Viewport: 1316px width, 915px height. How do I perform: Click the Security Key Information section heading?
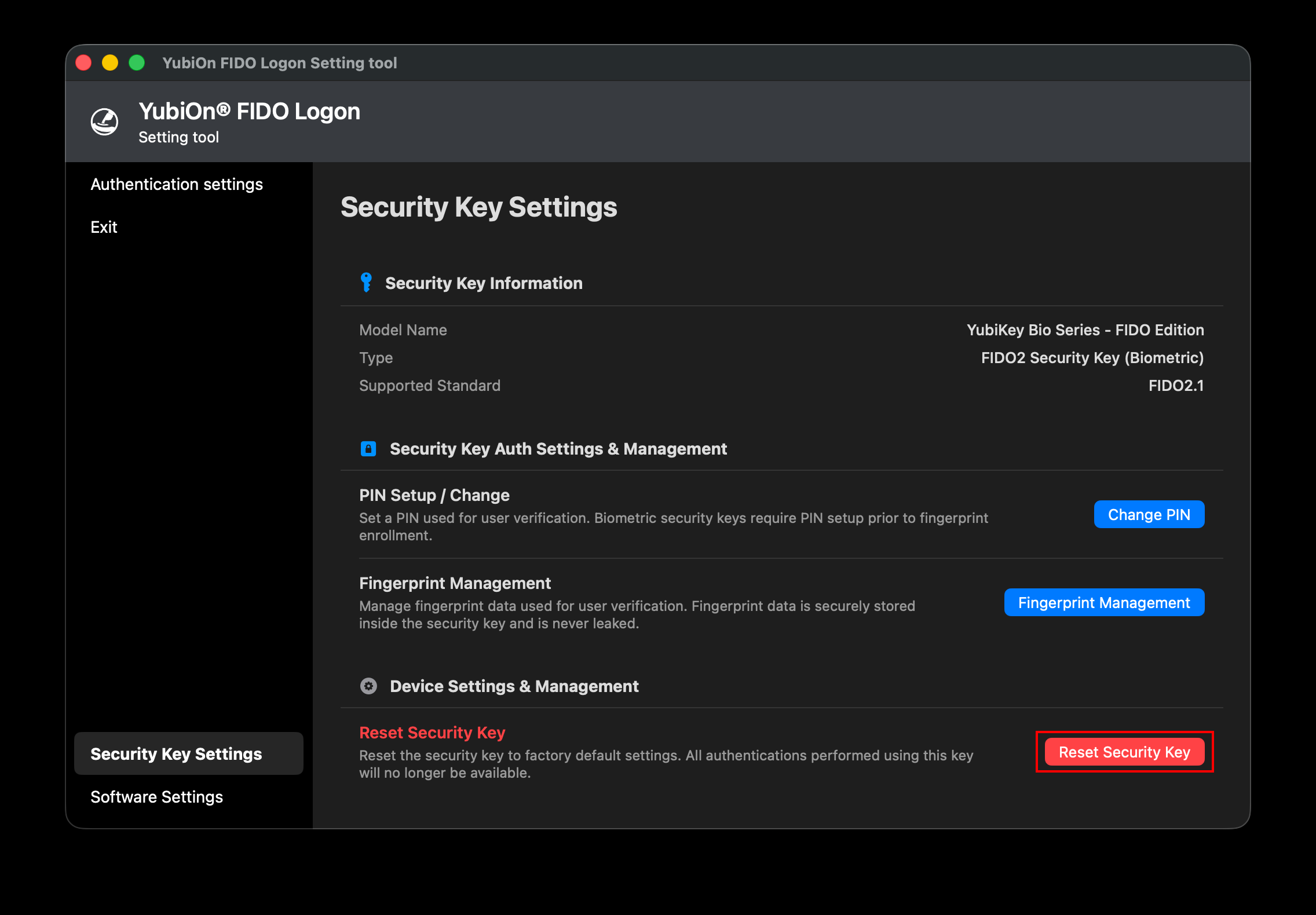[x=484, y=283]
